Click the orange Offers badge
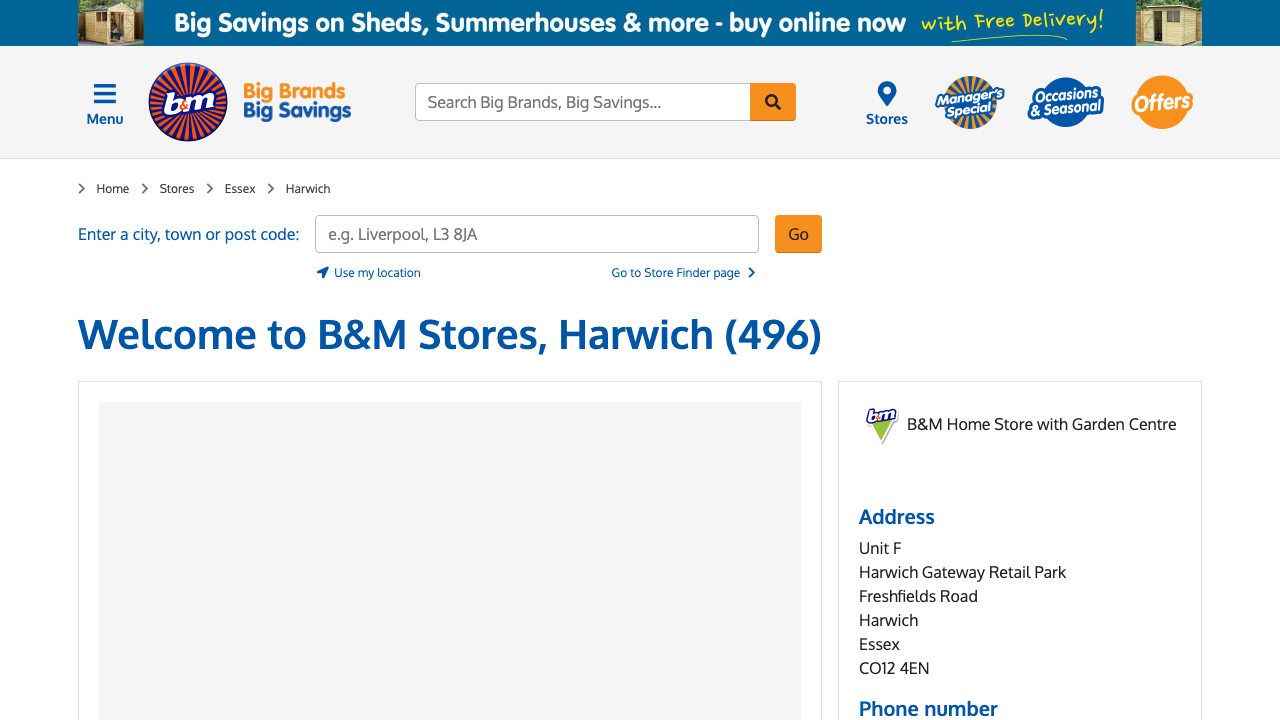 pyautogui.click(x=1162, y=102)
